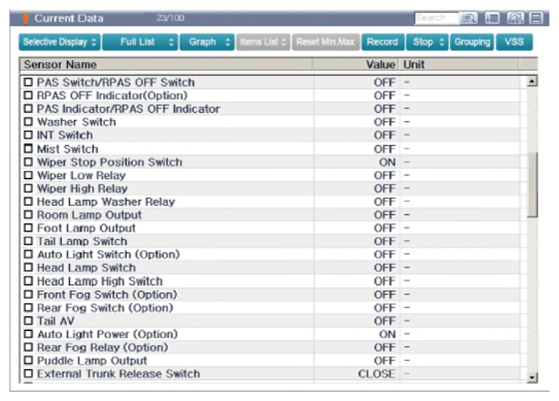Open the list view icon in title bar

(492, 18)
